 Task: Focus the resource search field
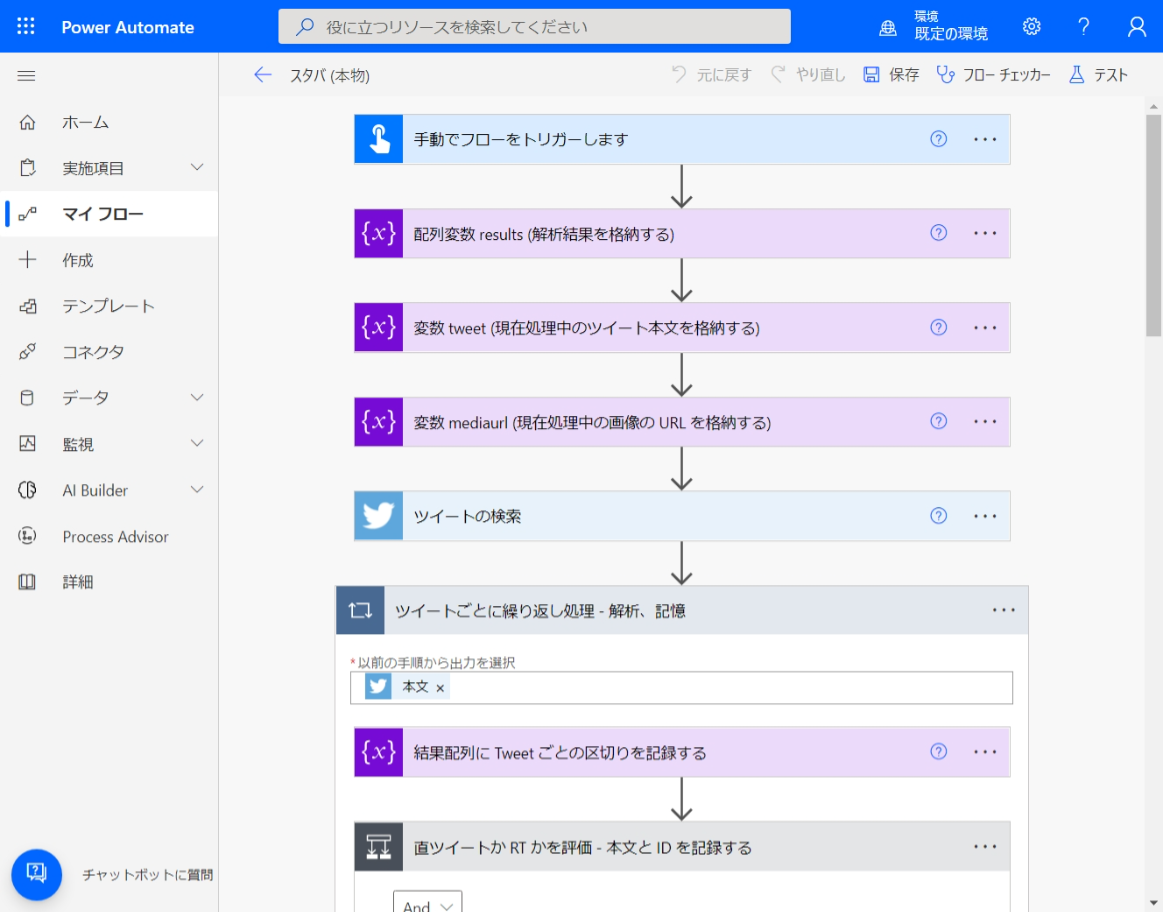pyautogui.click(x=534, y=27)
